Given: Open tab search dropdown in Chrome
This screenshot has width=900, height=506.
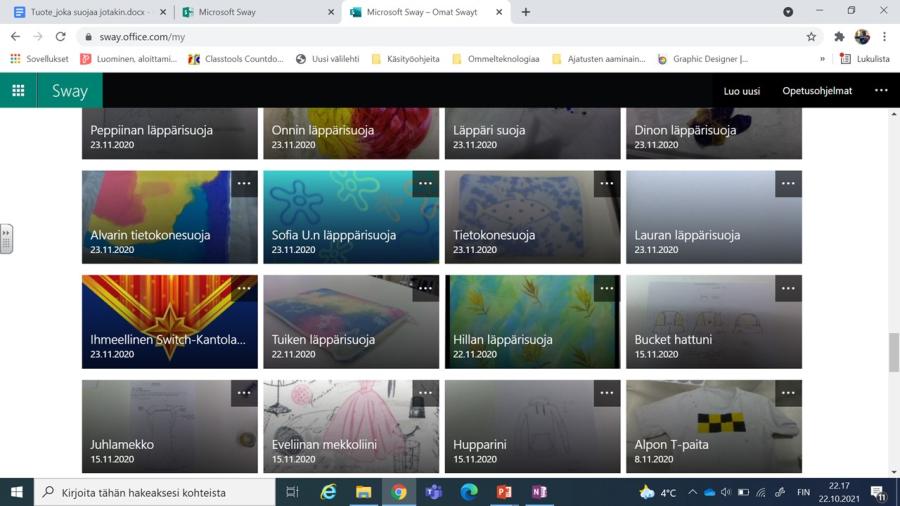Looking at the screenshot, I should pos(788,11).
